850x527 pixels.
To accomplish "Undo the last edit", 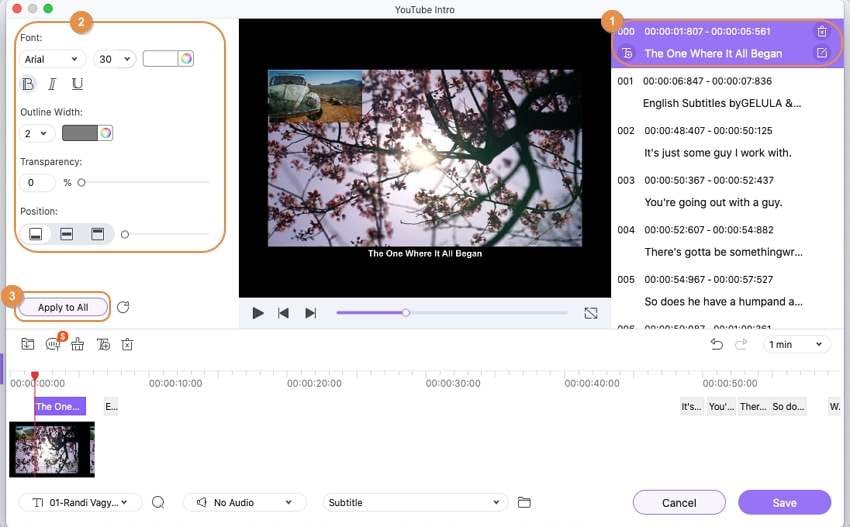I will (x=717, y=344).
